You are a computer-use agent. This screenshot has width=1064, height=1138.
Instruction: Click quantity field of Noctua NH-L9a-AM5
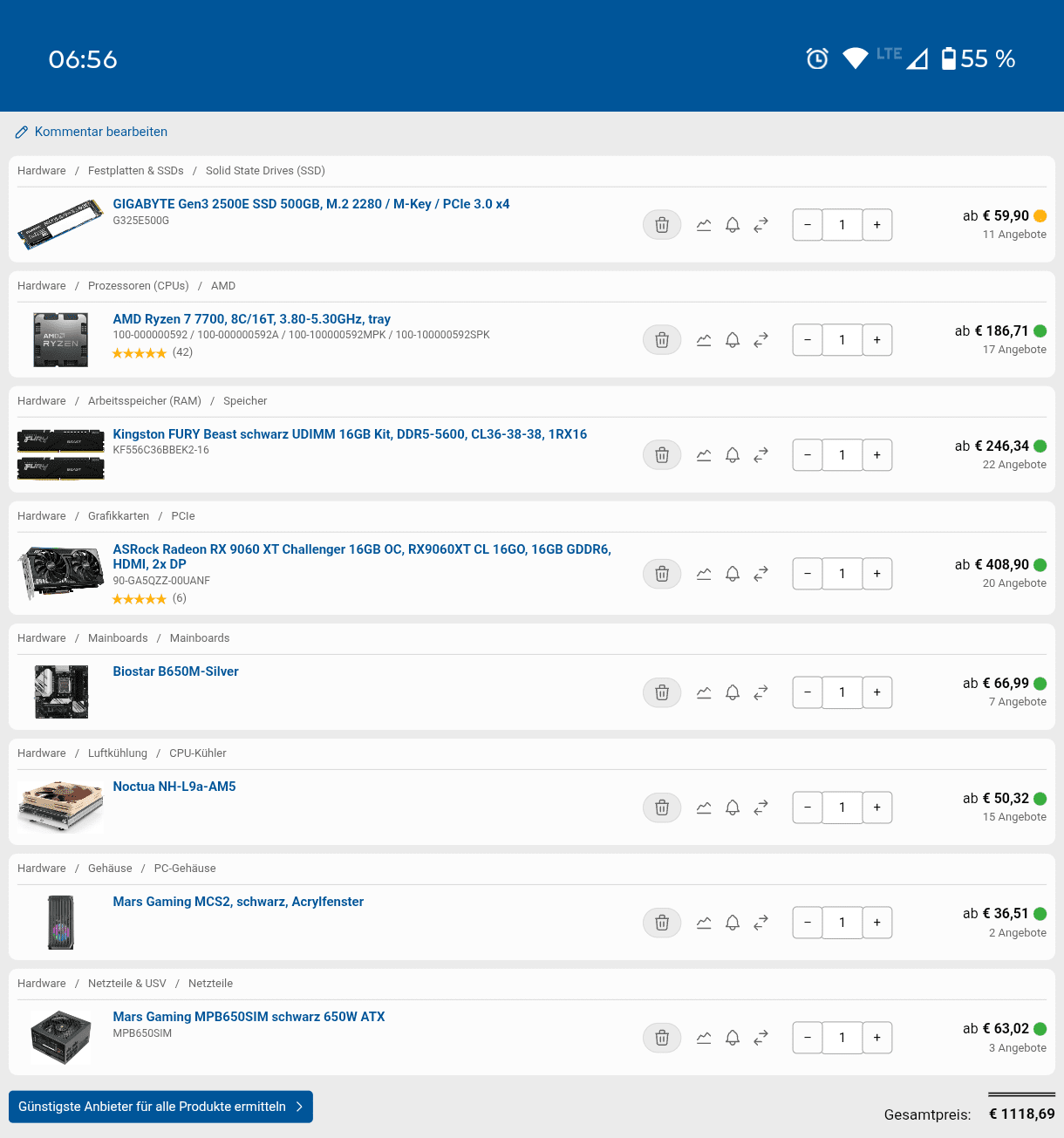842,808
